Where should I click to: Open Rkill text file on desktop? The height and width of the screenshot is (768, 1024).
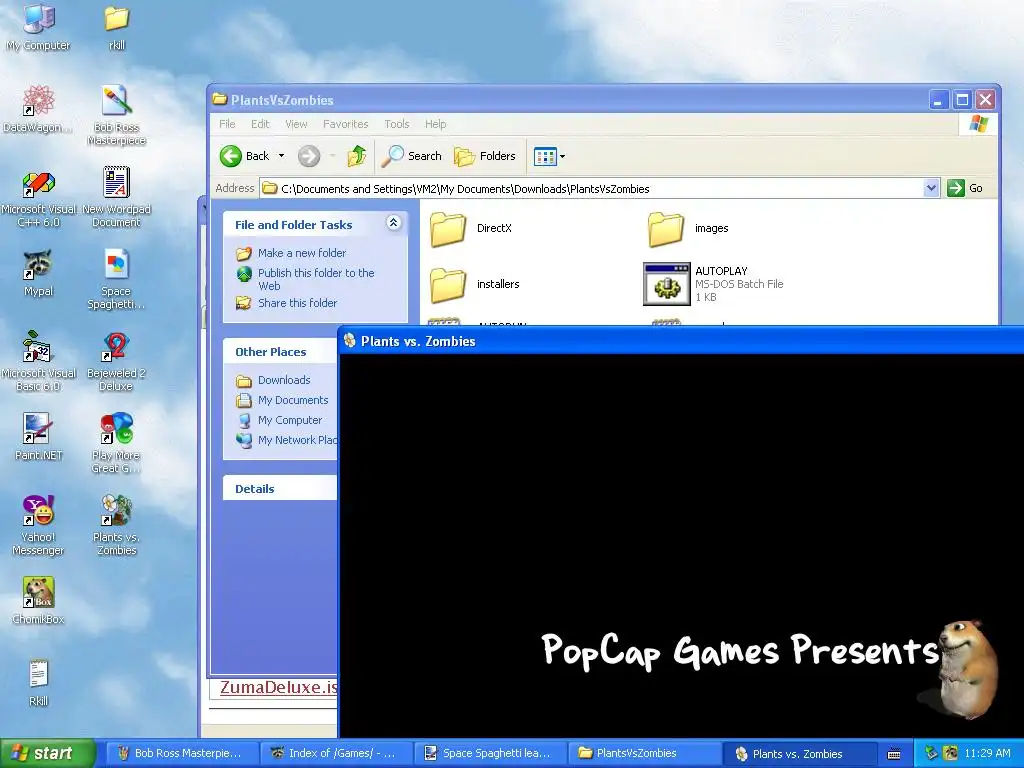point(39,683)
